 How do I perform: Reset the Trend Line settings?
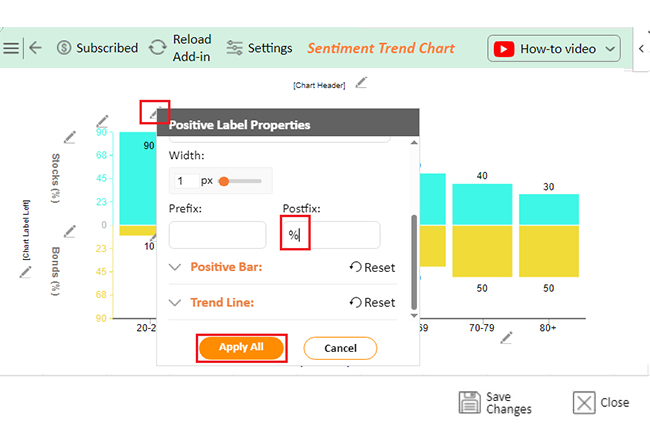coord(372,303)
